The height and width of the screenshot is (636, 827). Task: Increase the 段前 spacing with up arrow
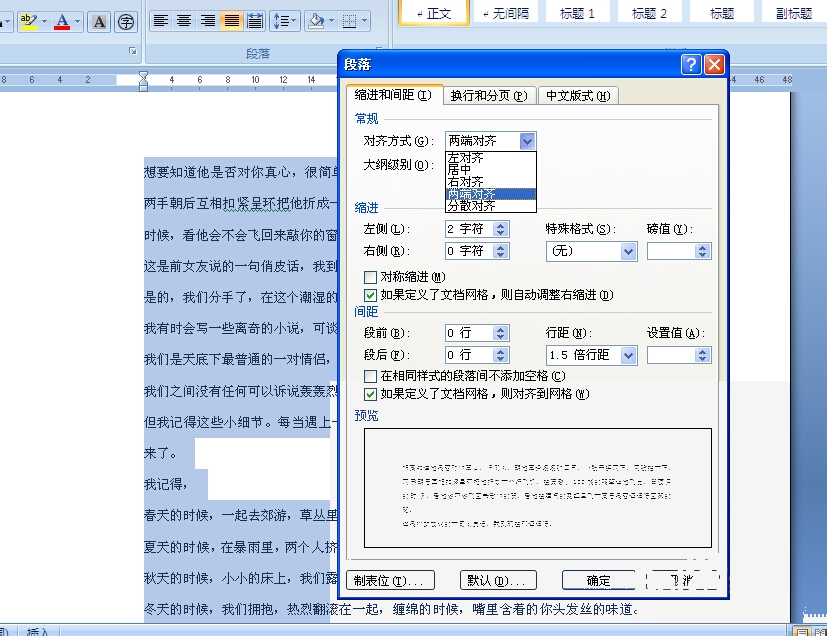(x=501, y=329)
